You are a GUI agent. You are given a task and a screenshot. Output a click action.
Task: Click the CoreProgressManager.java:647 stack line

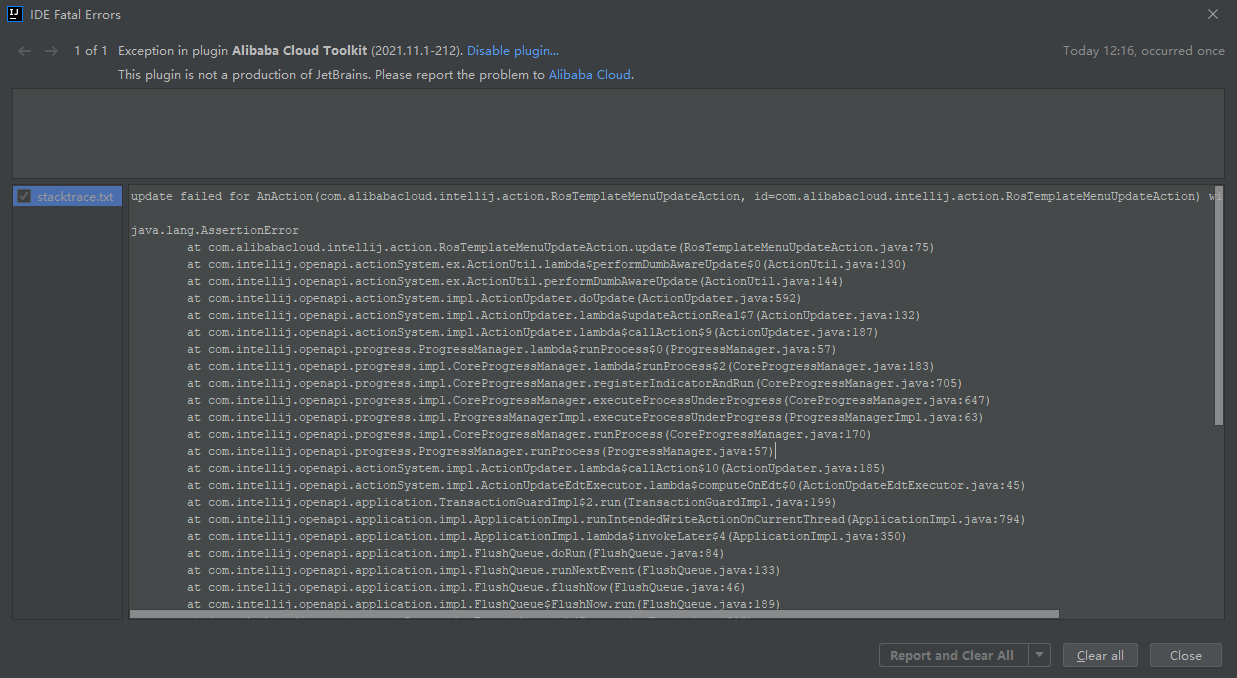pos(588,400)
